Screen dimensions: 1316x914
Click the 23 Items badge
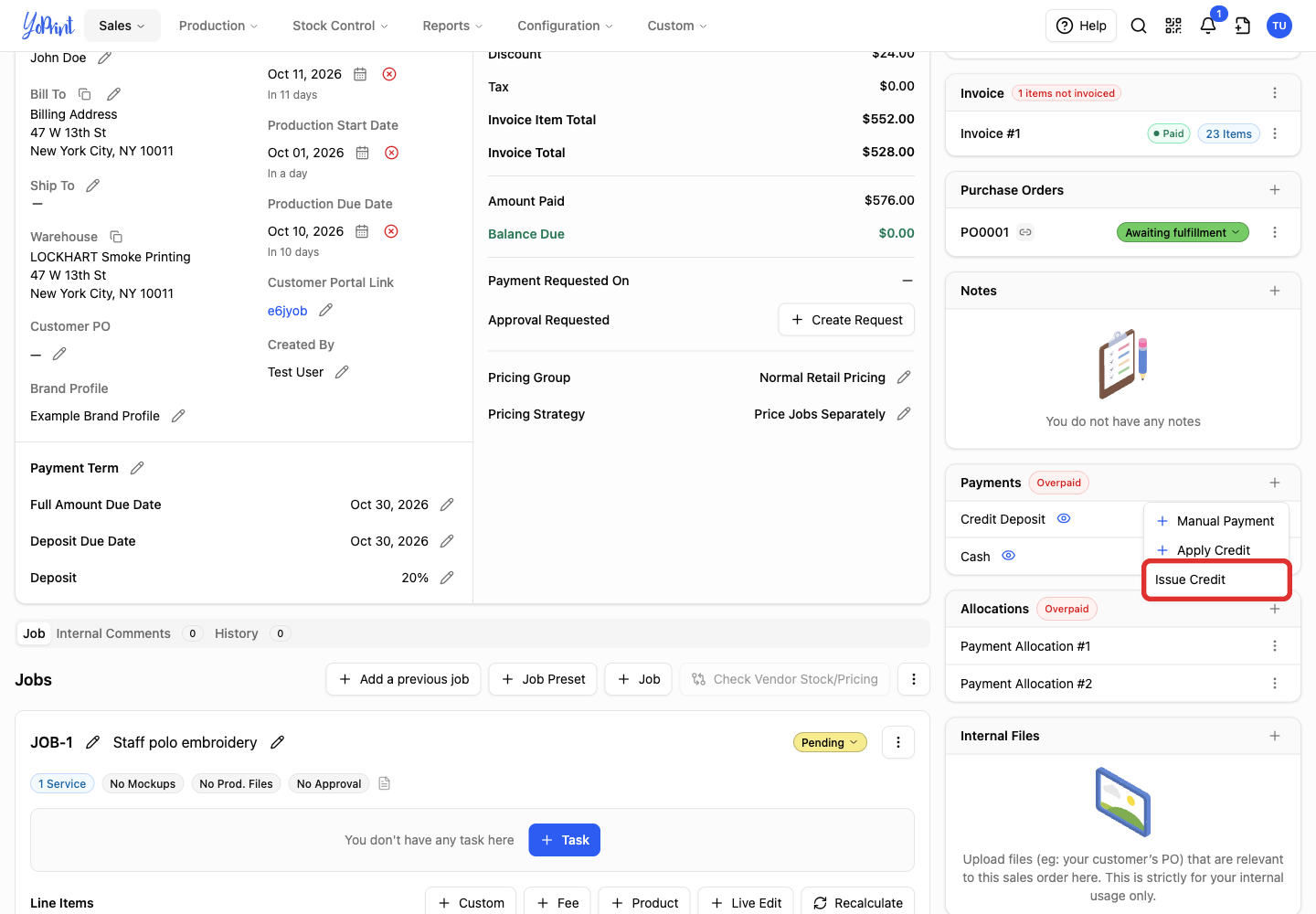pos(1228,133)
